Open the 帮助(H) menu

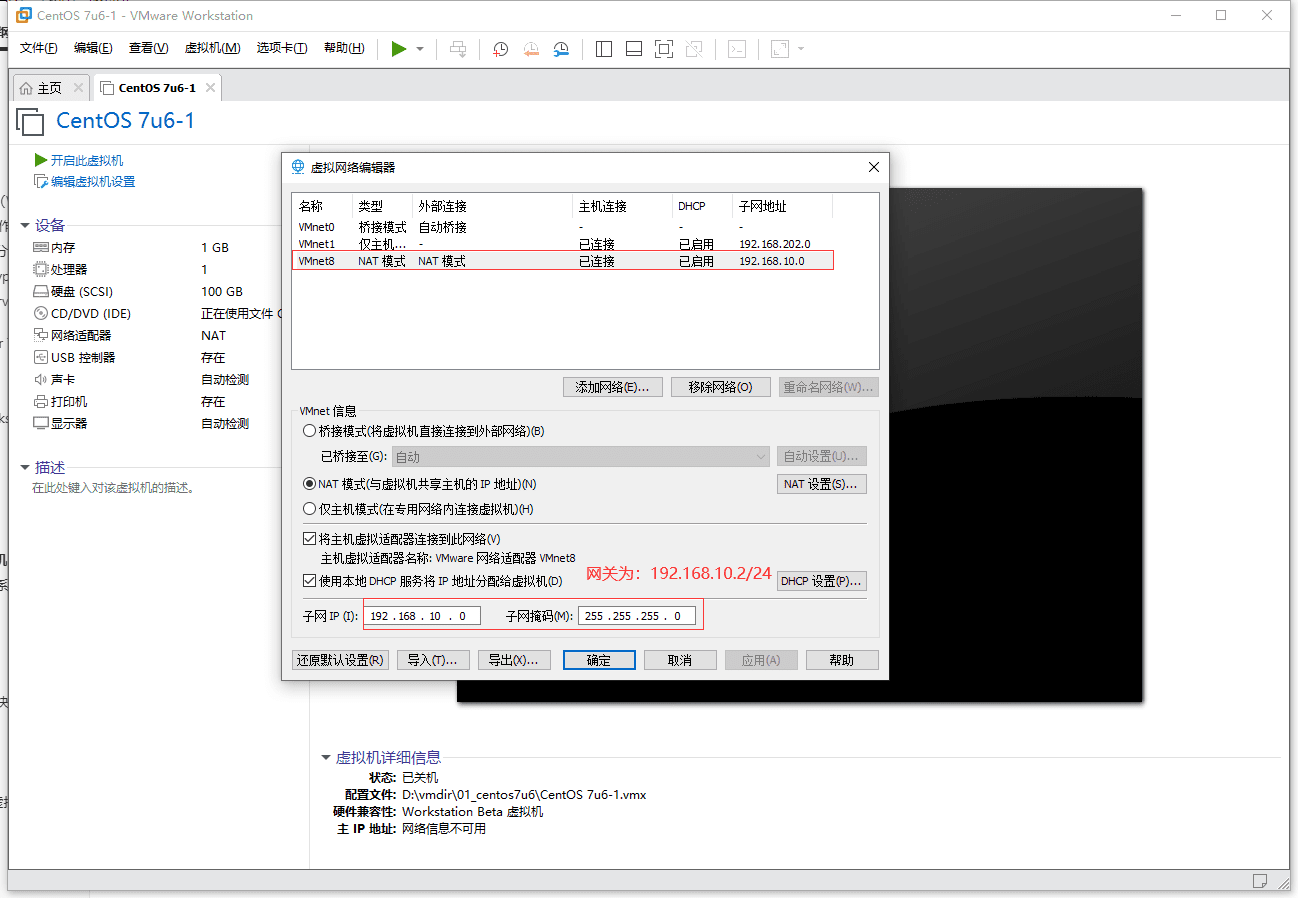[x=345, y=48]
